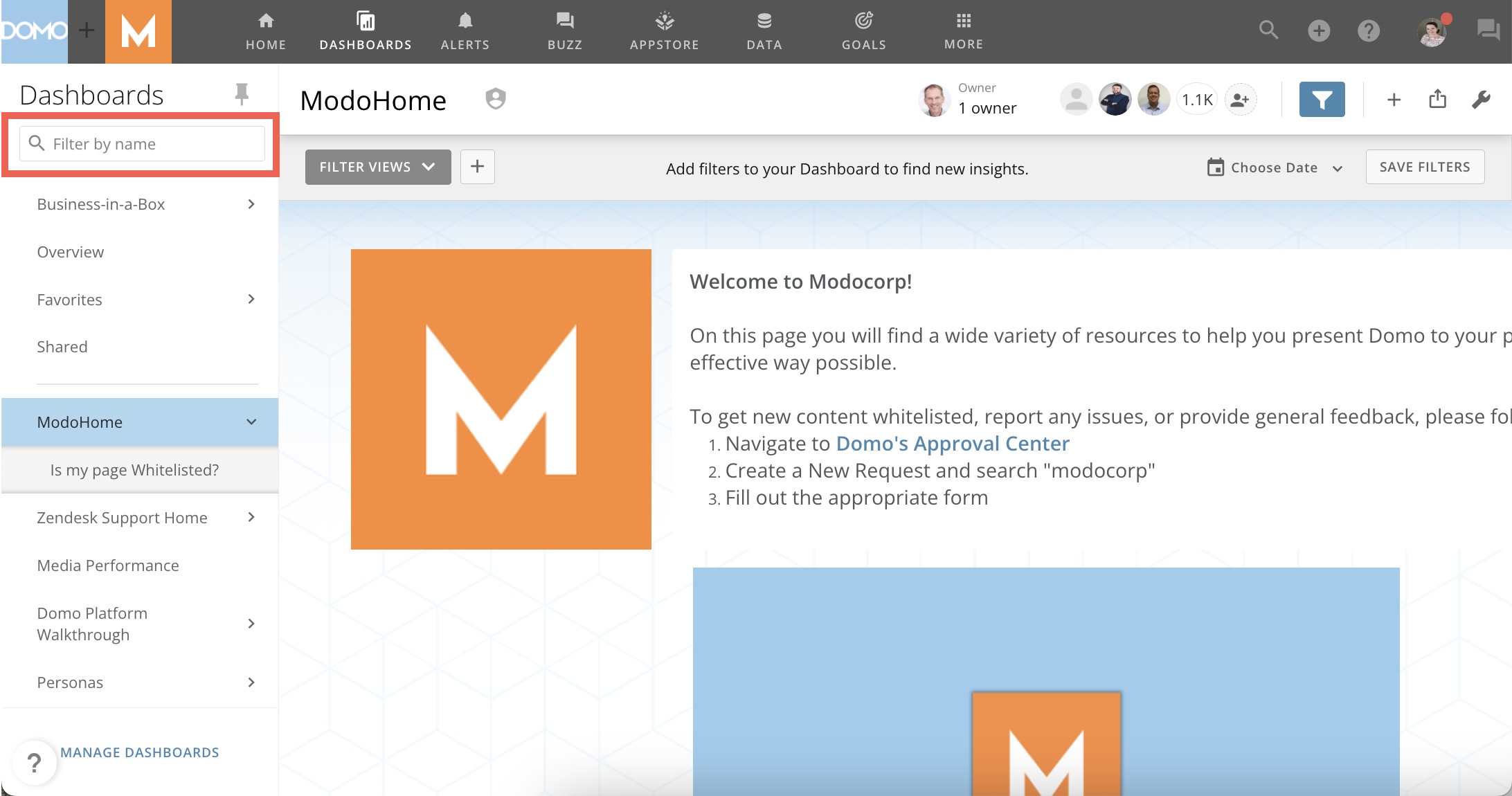
Task: Click the SAVE FILTERS button
Action: click(1424, 167)
